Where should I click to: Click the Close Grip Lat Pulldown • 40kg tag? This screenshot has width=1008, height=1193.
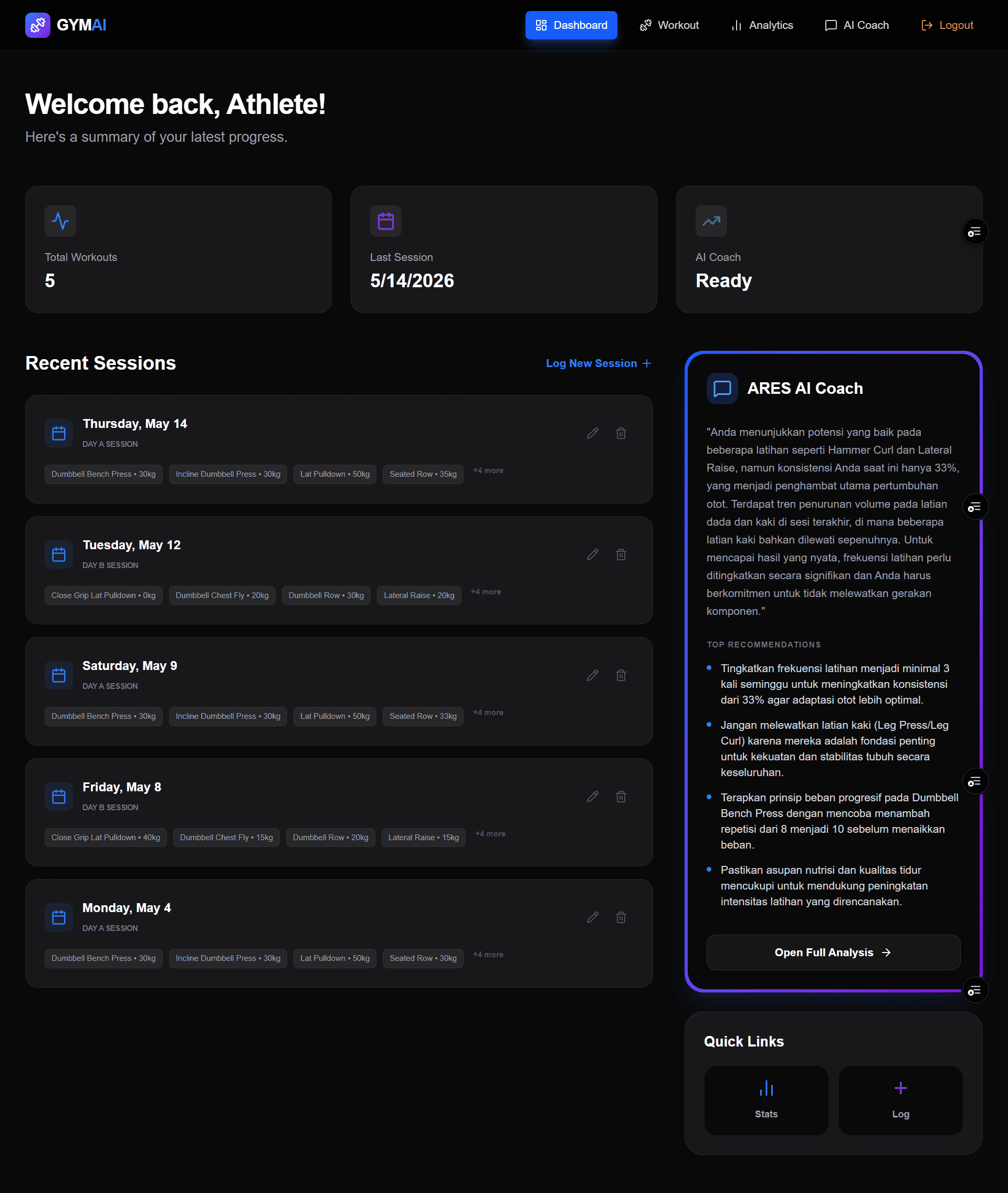point(106,837)
